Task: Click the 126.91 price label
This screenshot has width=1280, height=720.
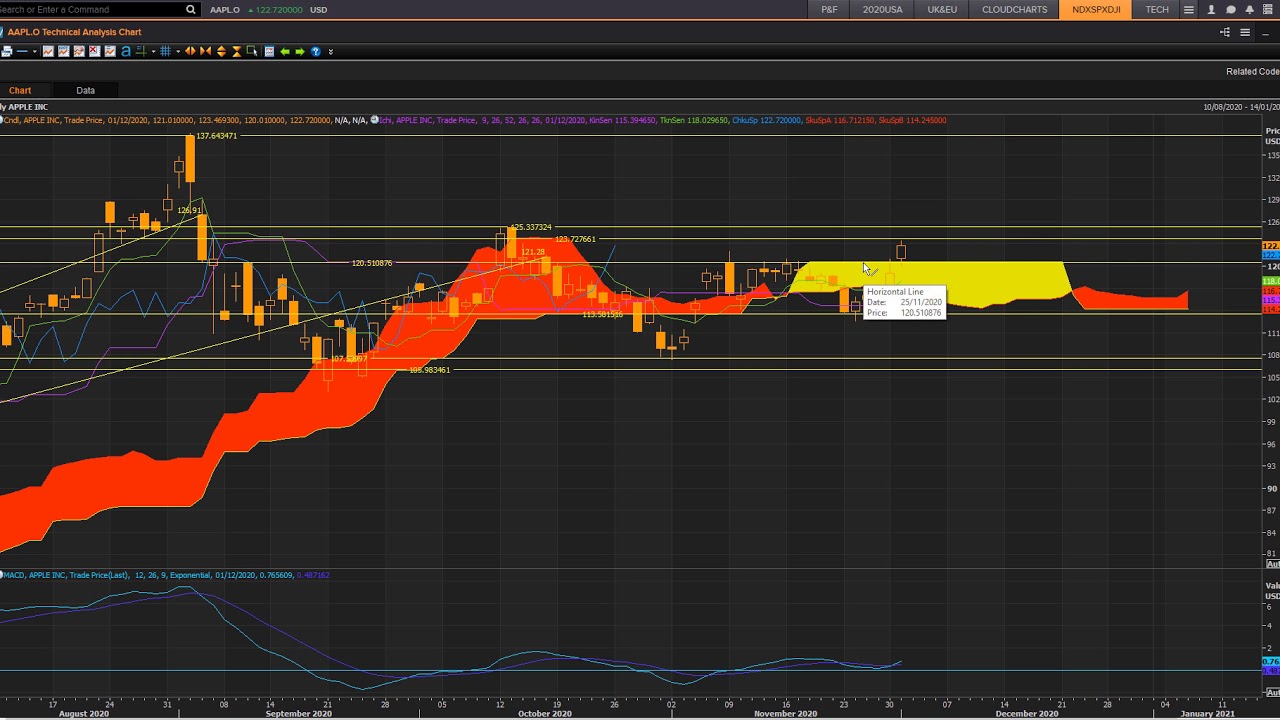Action: tap(188, 210)
